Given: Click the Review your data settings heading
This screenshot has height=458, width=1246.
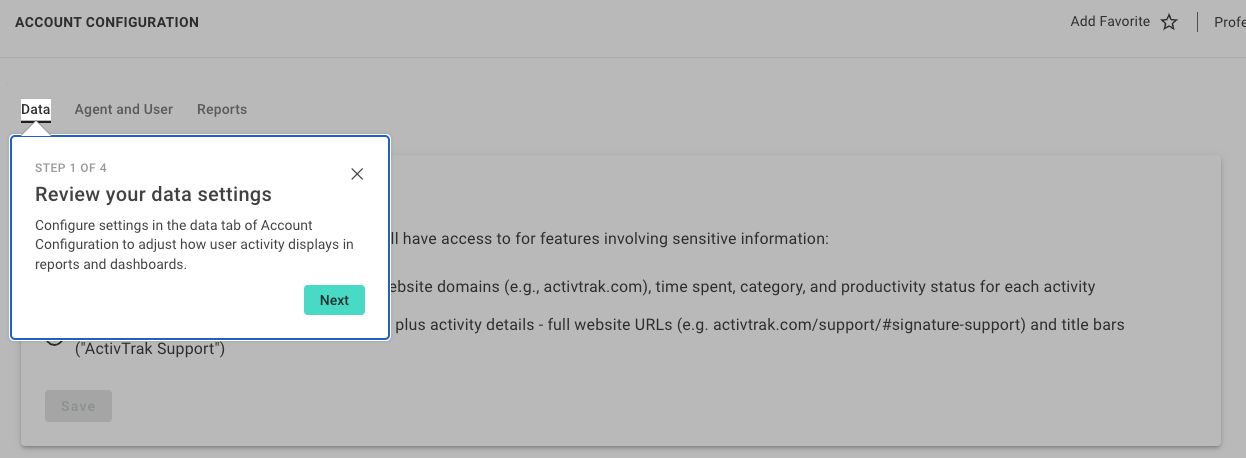Looking at the screenshot, I should coord(153,194).
